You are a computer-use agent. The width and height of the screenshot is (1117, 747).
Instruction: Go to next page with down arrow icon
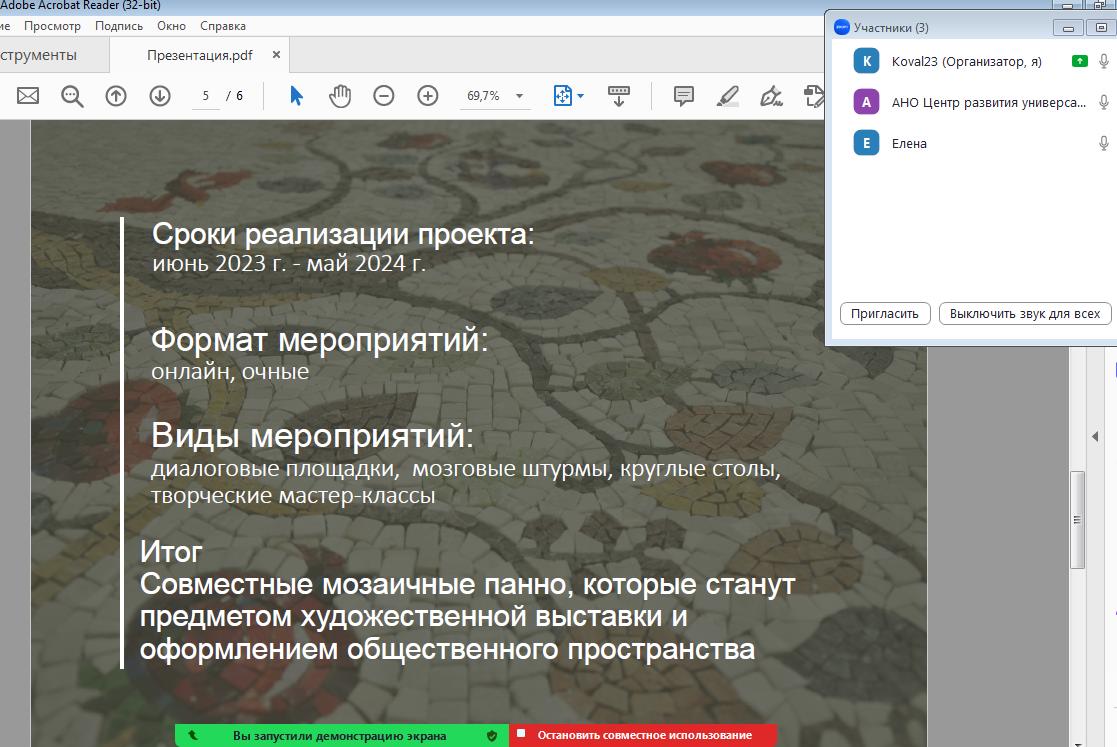coord(160,95)
